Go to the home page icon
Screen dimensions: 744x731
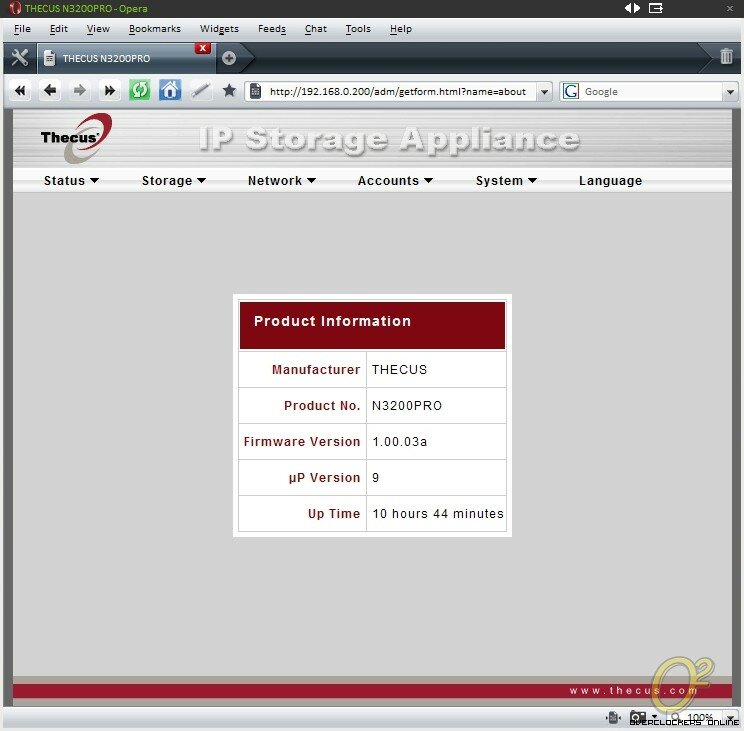tap(170, 91)
